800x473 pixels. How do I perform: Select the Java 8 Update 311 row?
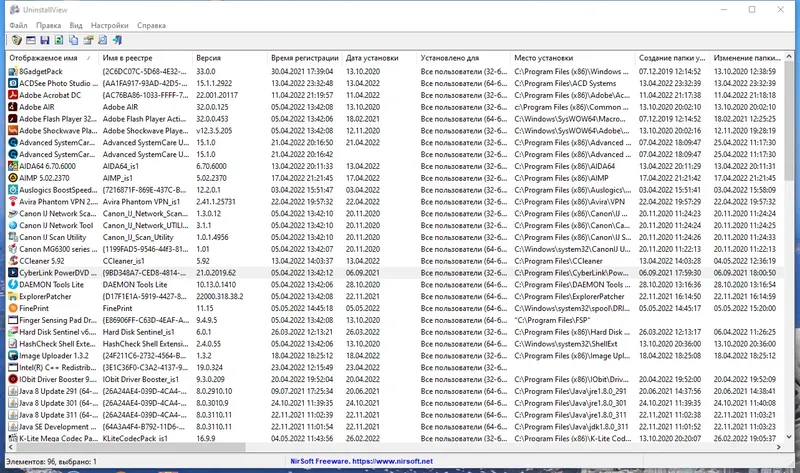click(x=395, y=415)
